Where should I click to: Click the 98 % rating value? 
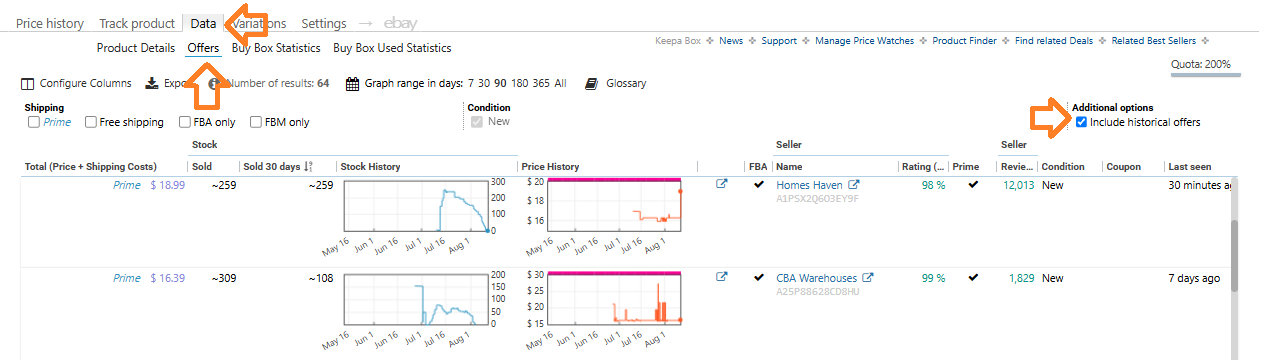point(933,185)
